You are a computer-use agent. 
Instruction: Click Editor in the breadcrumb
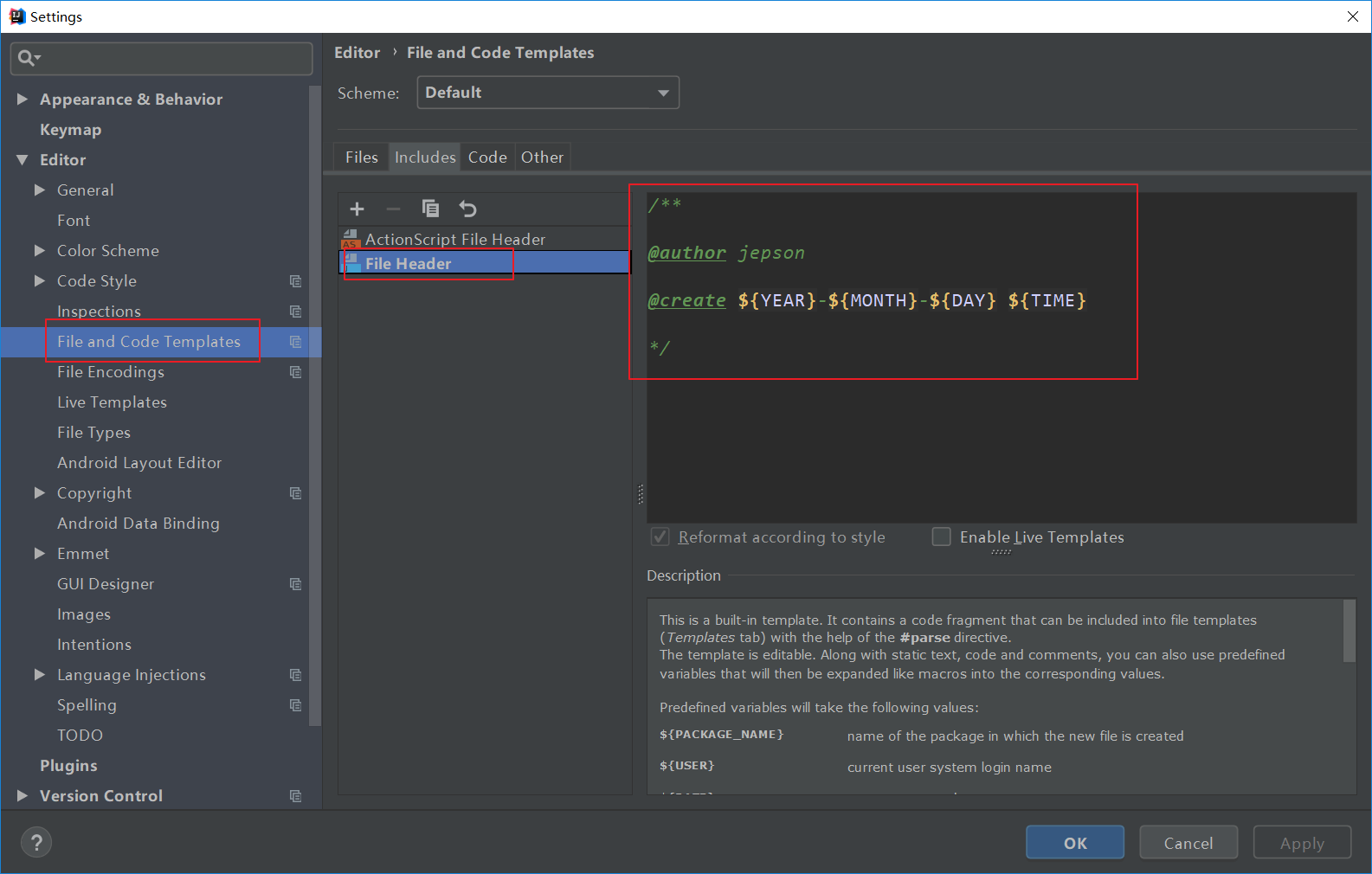click(357, 53)
